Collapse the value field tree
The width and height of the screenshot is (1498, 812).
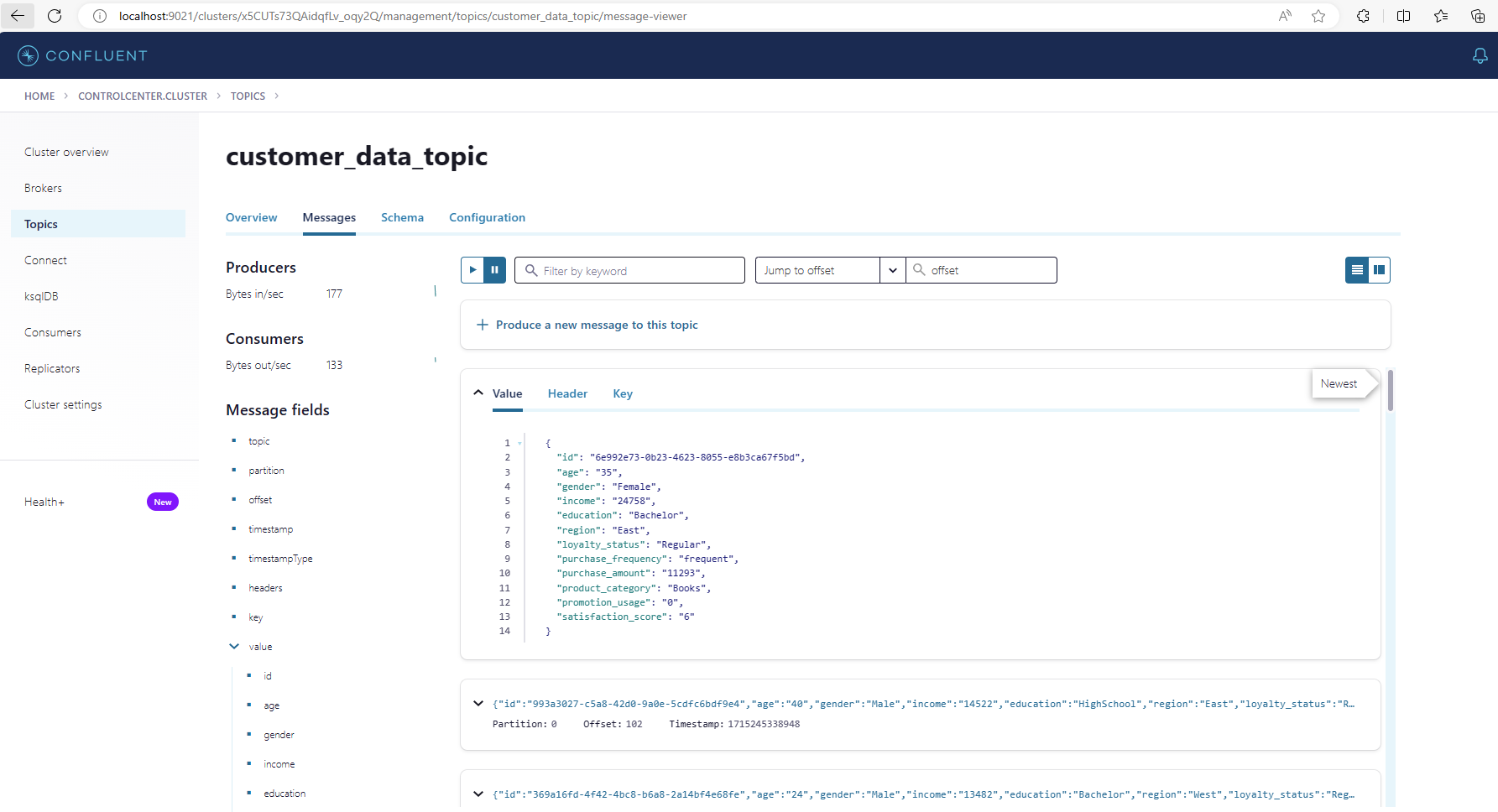coord(234,646)
